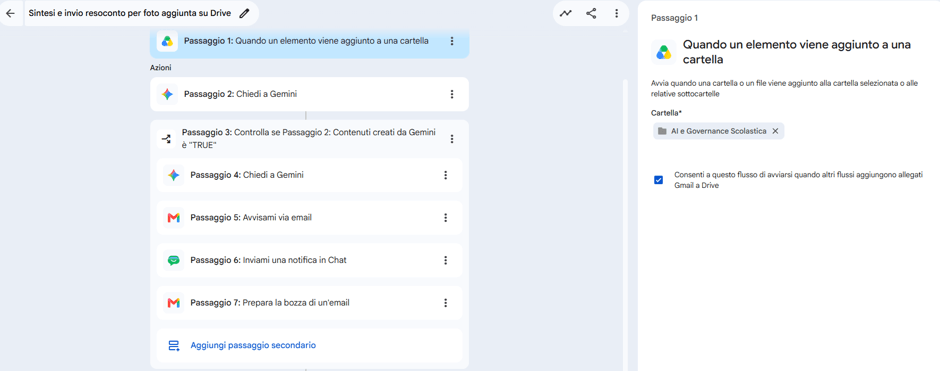Open three-dot menu for Passaggio 5
Viewport: 940px width, 371px height.
[445, 218]
